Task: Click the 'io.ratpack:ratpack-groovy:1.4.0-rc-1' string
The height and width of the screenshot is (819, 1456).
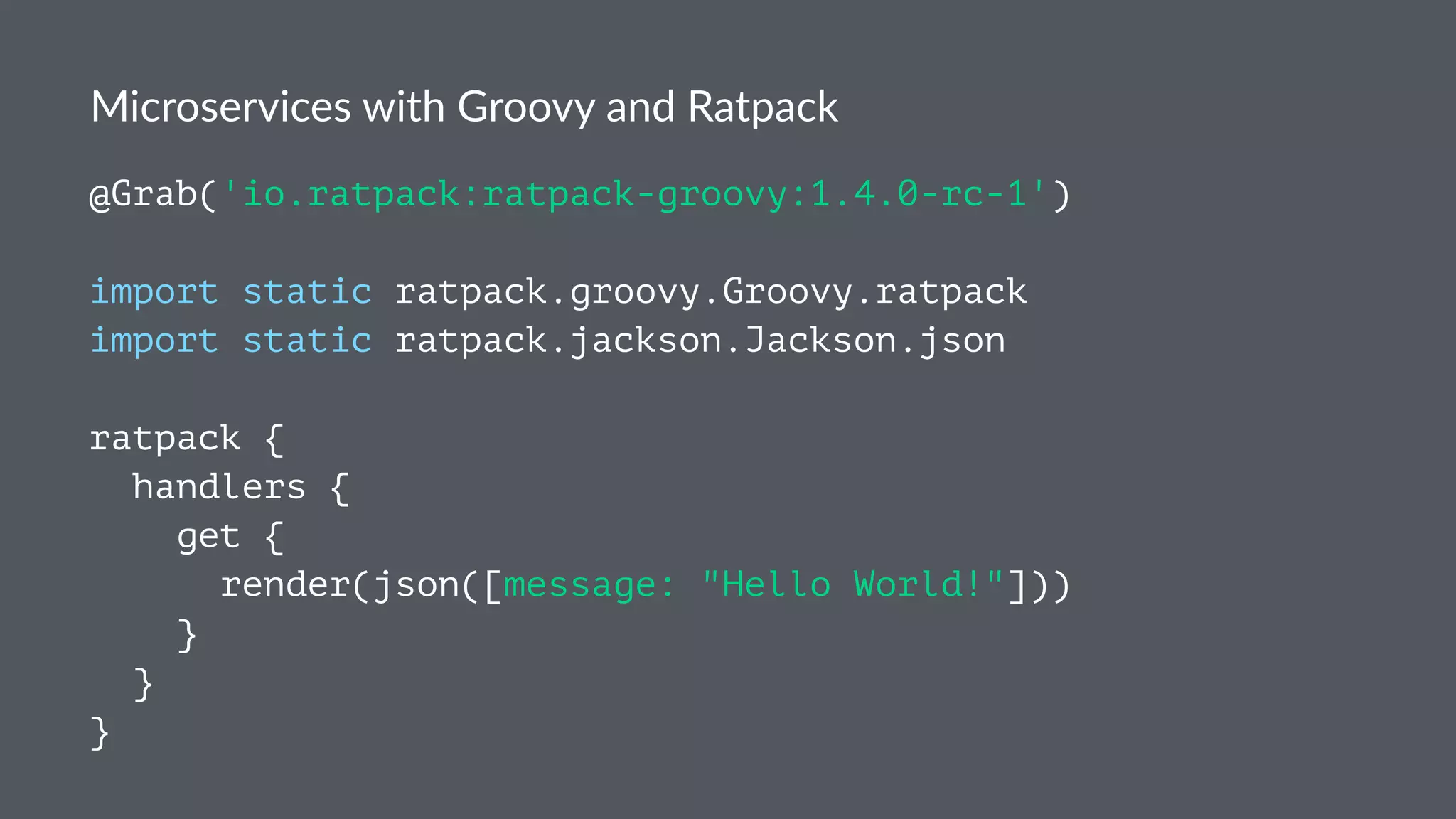Action: click(x=635, y=194)
